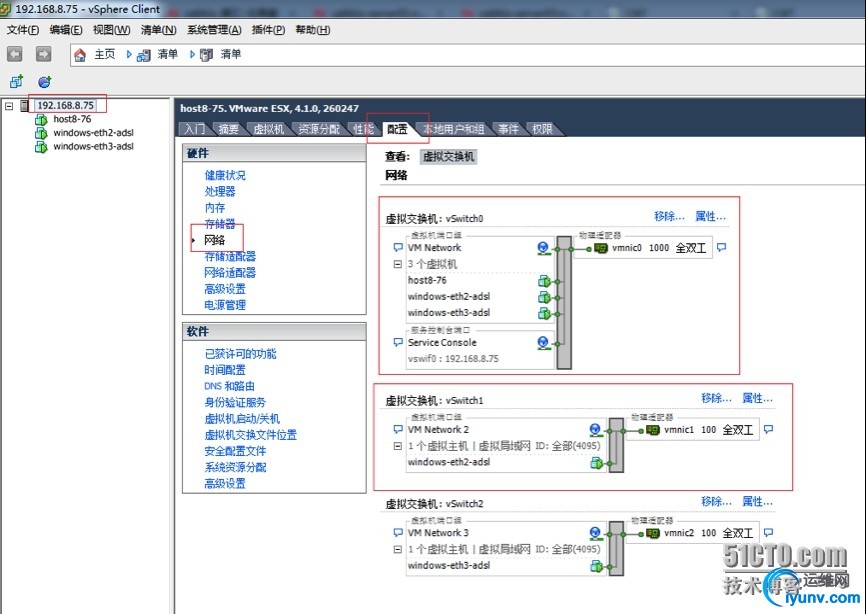866x614 pixels.
Task: Collapse VM Network 3 virtual machine list
Action: pyautogui.click(x=398, y=549)
